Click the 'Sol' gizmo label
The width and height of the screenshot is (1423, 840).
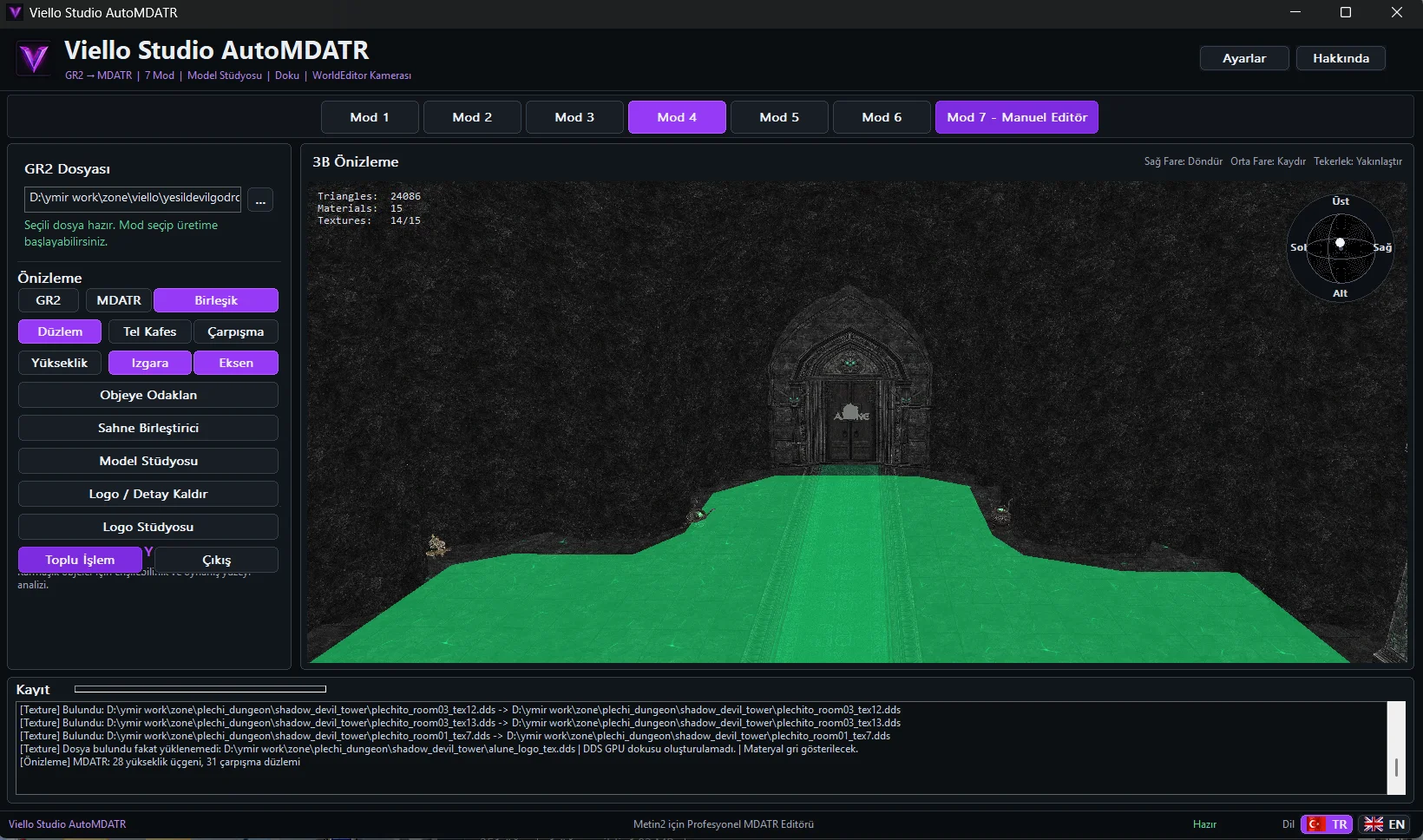click(x=1298, y=247)
